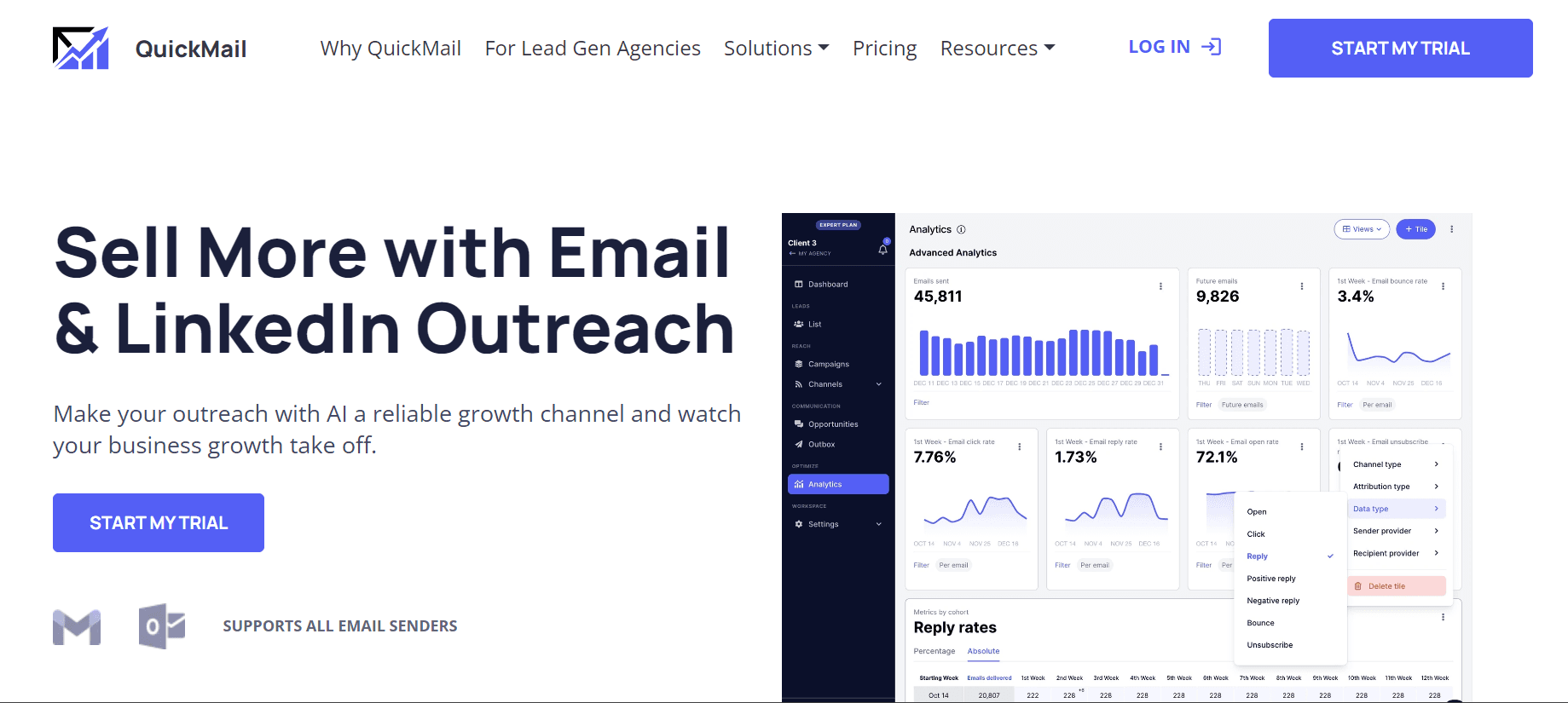This screenshot has height=703, width=1568.
Task: Click the QuickMail envelope logo icon
Action: pos(80,48)
